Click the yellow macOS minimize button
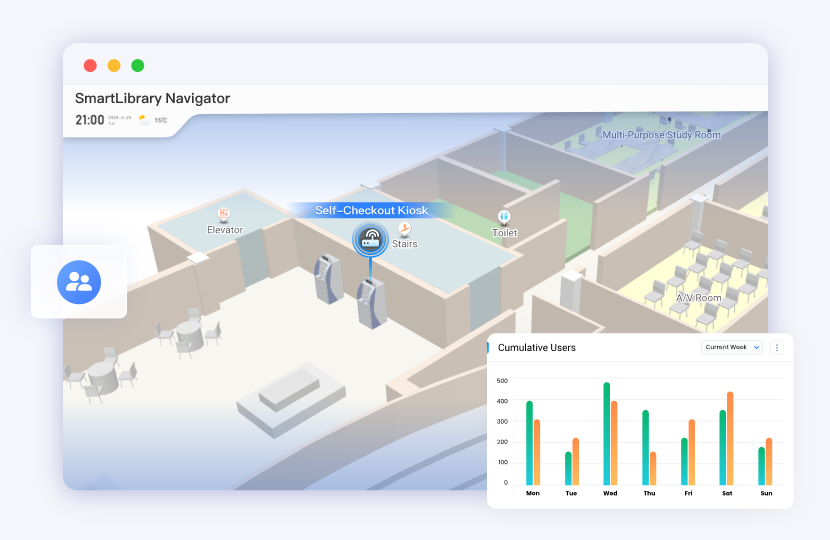The height and width of the screenshot is (540, 830). pos(114,66)
